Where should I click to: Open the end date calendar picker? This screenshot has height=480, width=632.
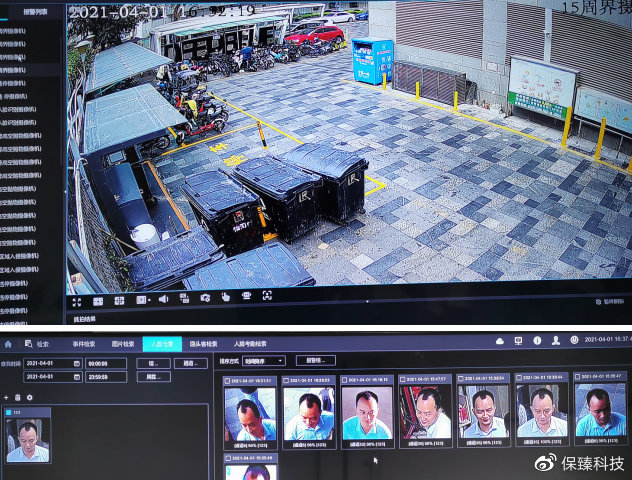point(77,377)
